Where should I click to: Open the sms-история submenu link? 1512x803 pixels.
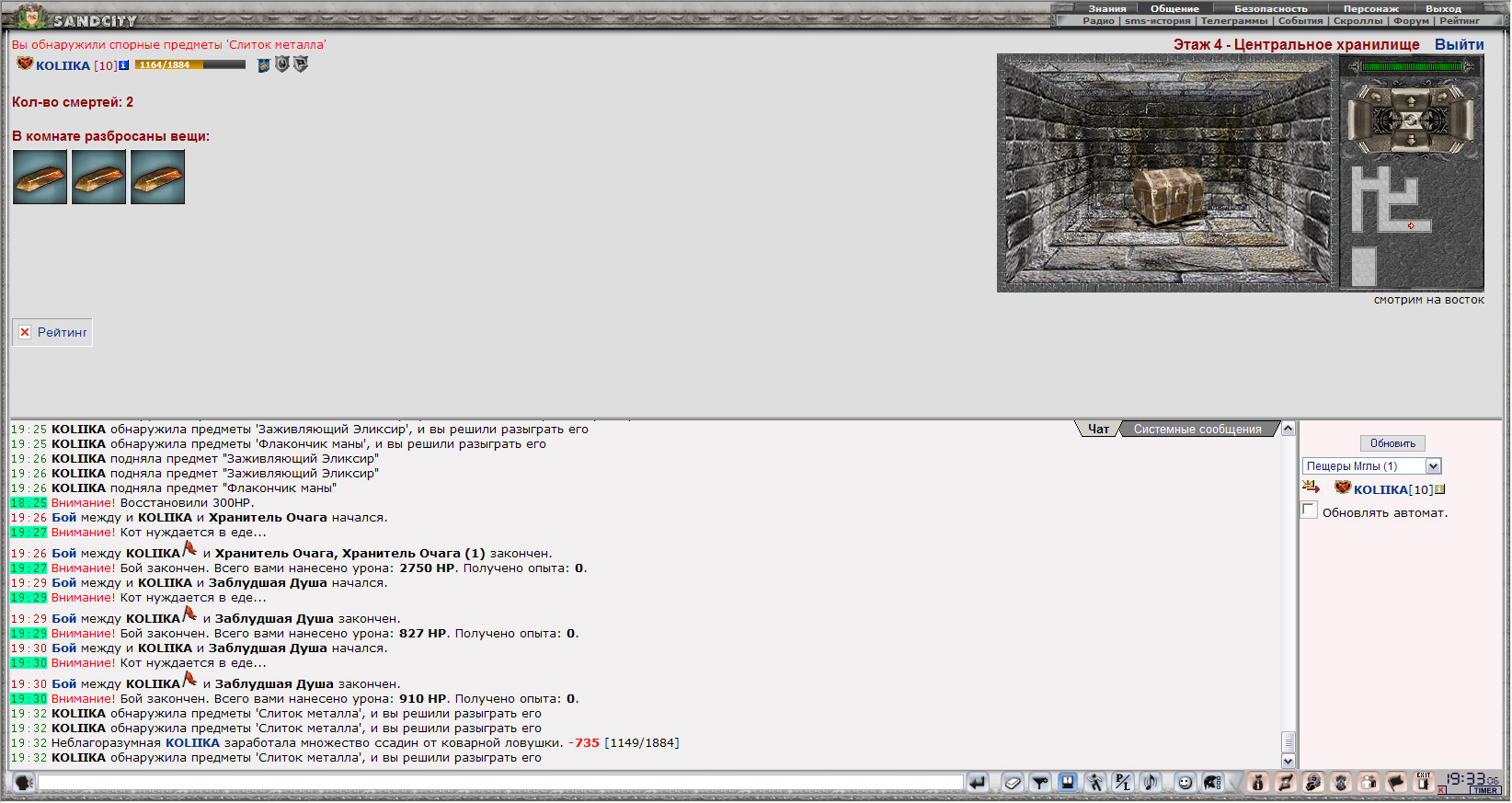click(1157, 20)
